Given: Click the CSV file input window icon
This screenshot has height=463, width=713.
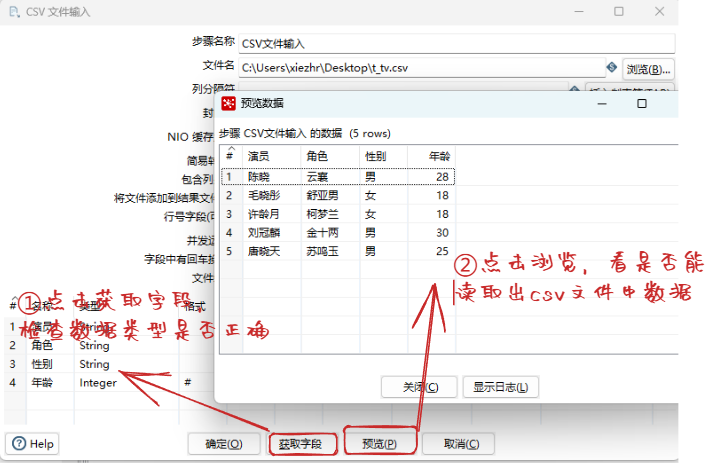Looking at the screenshot, I should pos(15,12).
